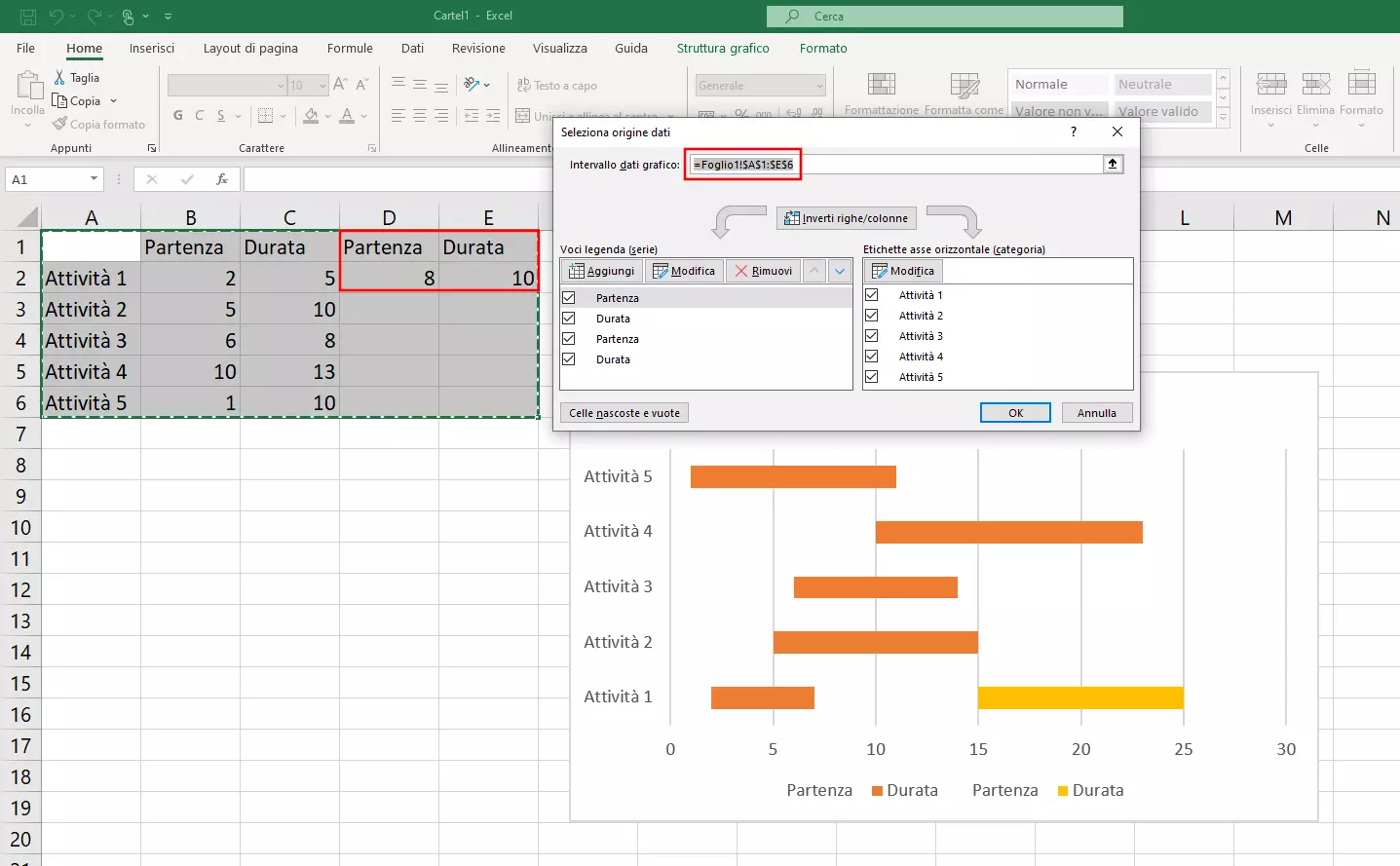This screenshot has height=866, width=1400.
Task: Click the Formatta come tabella icon
Action: [965, 85]
